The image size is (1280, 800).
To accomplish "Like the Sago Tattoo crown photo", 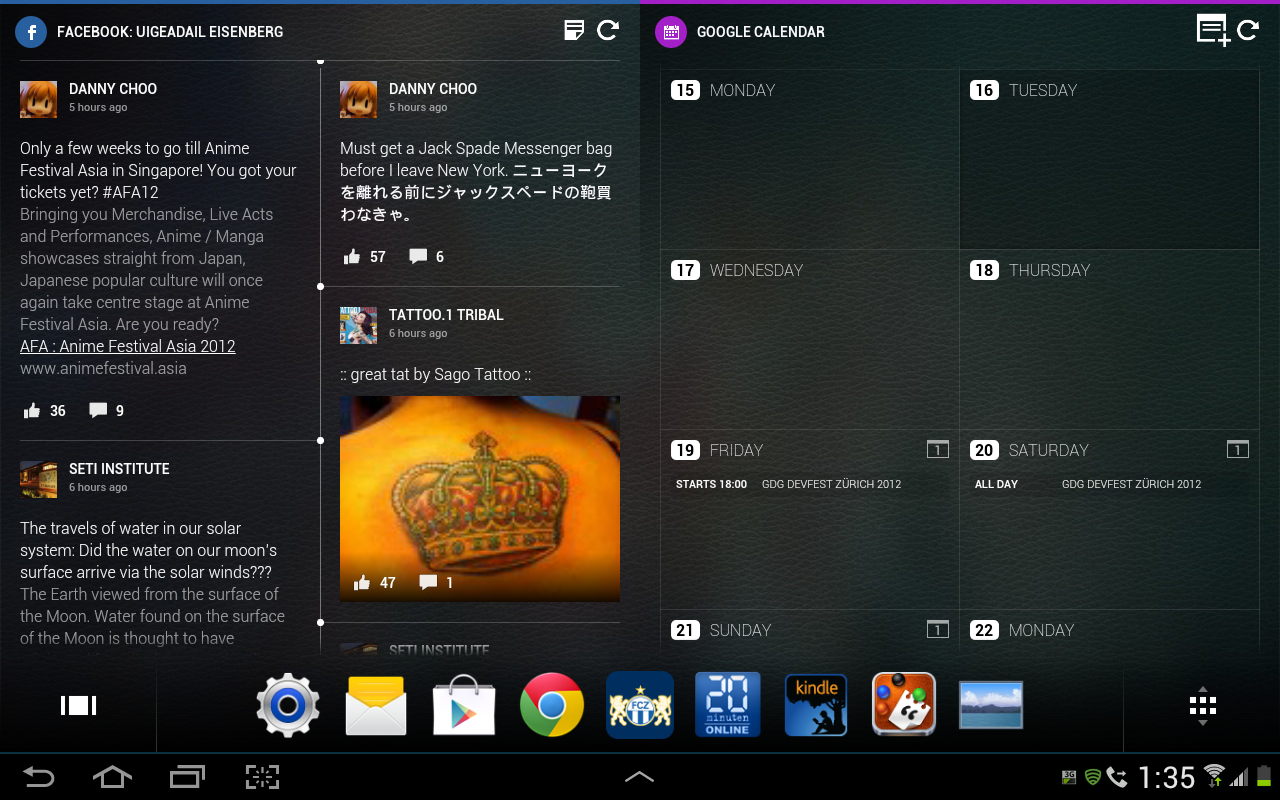I will [362, 582].
